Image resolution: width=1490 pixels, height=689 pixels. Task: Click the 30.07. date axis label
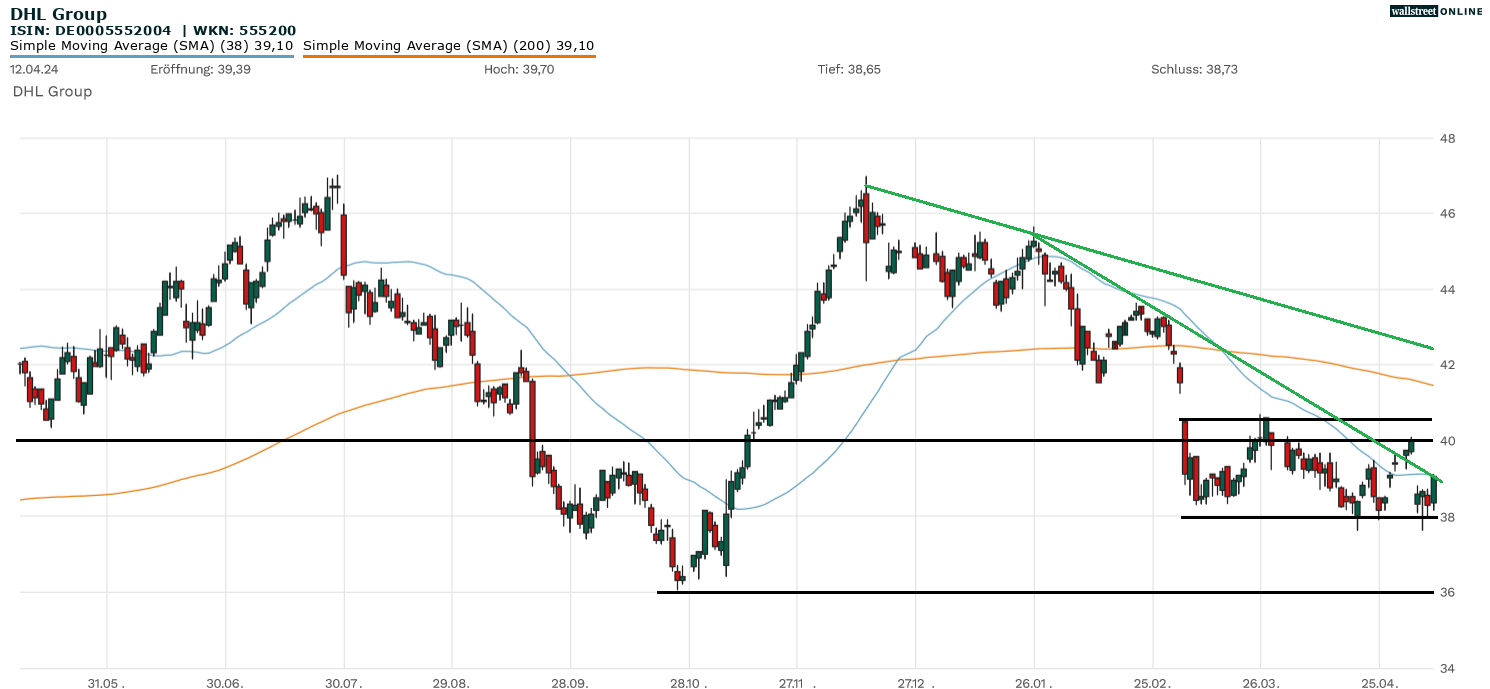pos(344,681)
